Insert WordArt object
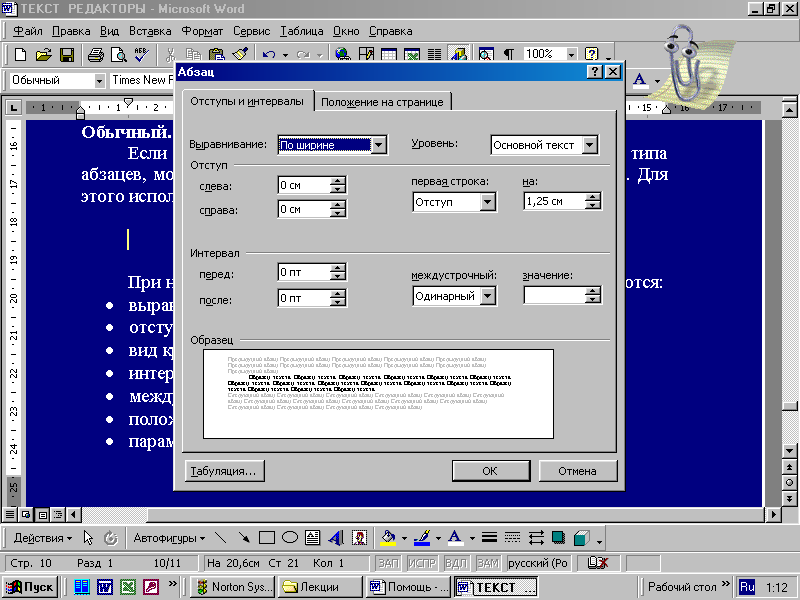The image size is (800, 600). (x=336, y=538)
